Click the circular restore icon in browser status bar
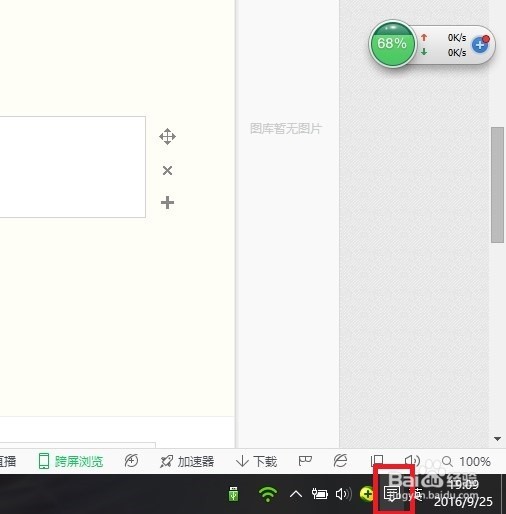This screenshot has height=514, width=506. [x=131, y=461]
